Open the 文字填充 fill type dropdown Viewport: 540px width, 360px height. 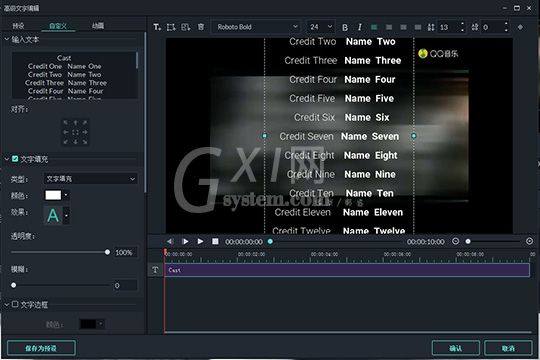click(x=91, y=179)
